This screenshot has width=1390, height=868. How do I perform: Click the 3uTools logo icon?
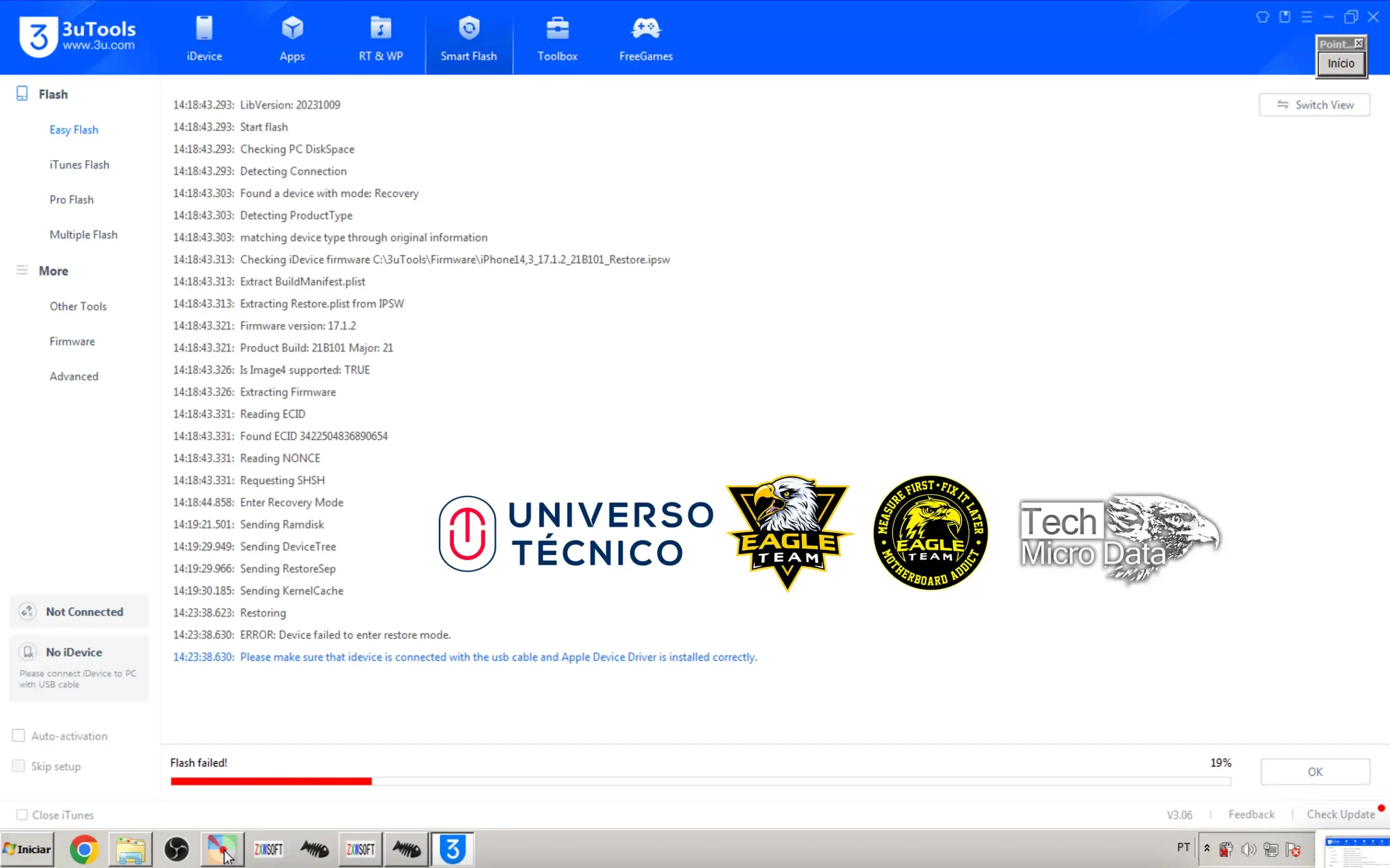[39, 36]
